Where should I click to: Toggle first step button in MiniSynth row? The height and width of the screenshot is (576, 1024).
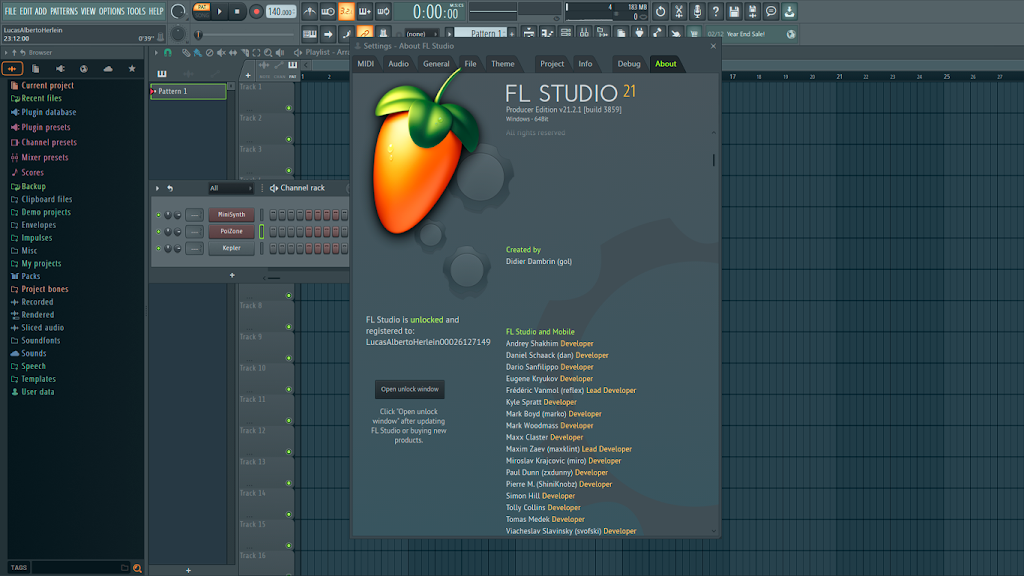point(273,214)
